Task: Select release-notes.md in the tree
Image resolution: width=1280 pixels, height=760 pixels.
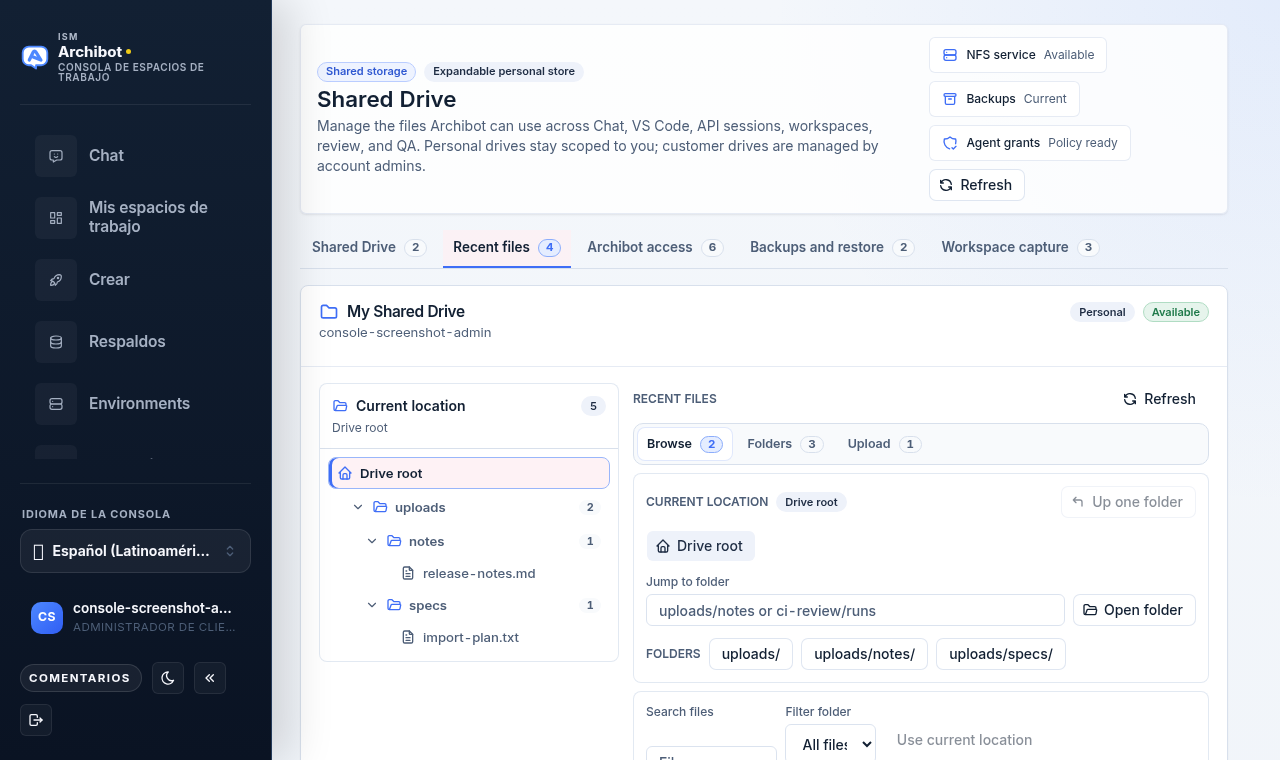Action: 479,574
